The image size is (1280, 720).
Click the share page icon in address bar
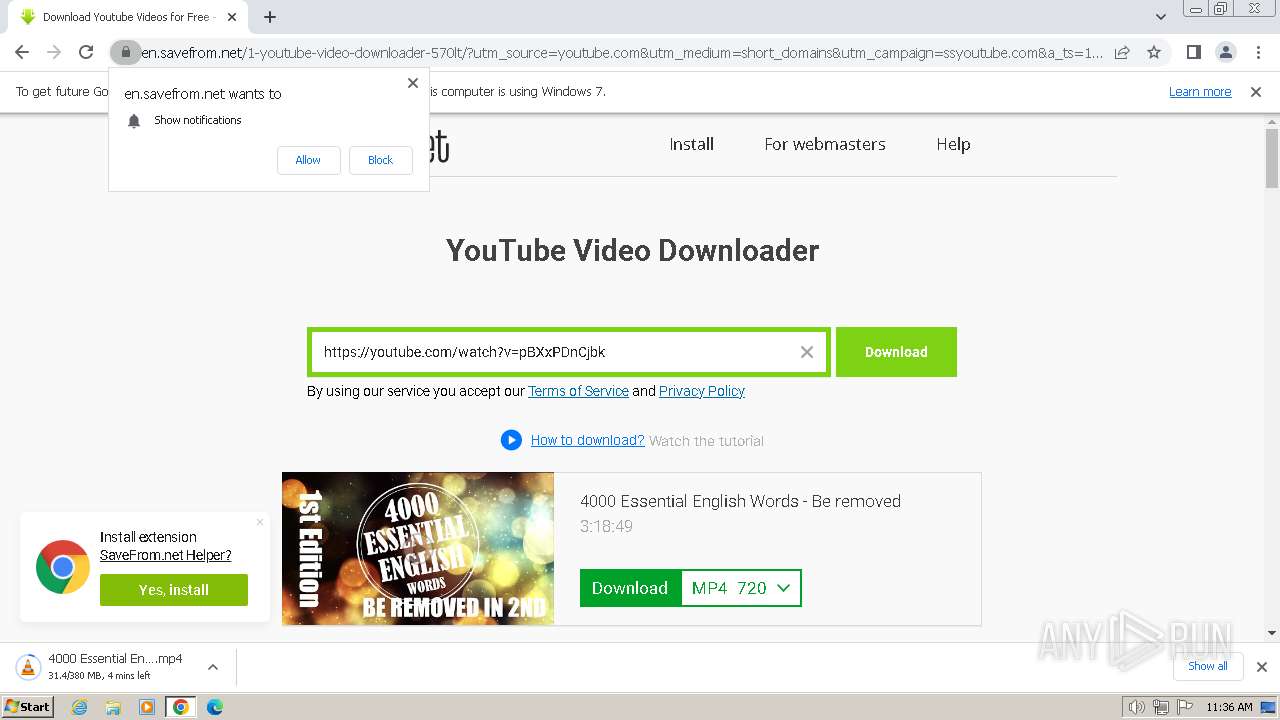1122,52
